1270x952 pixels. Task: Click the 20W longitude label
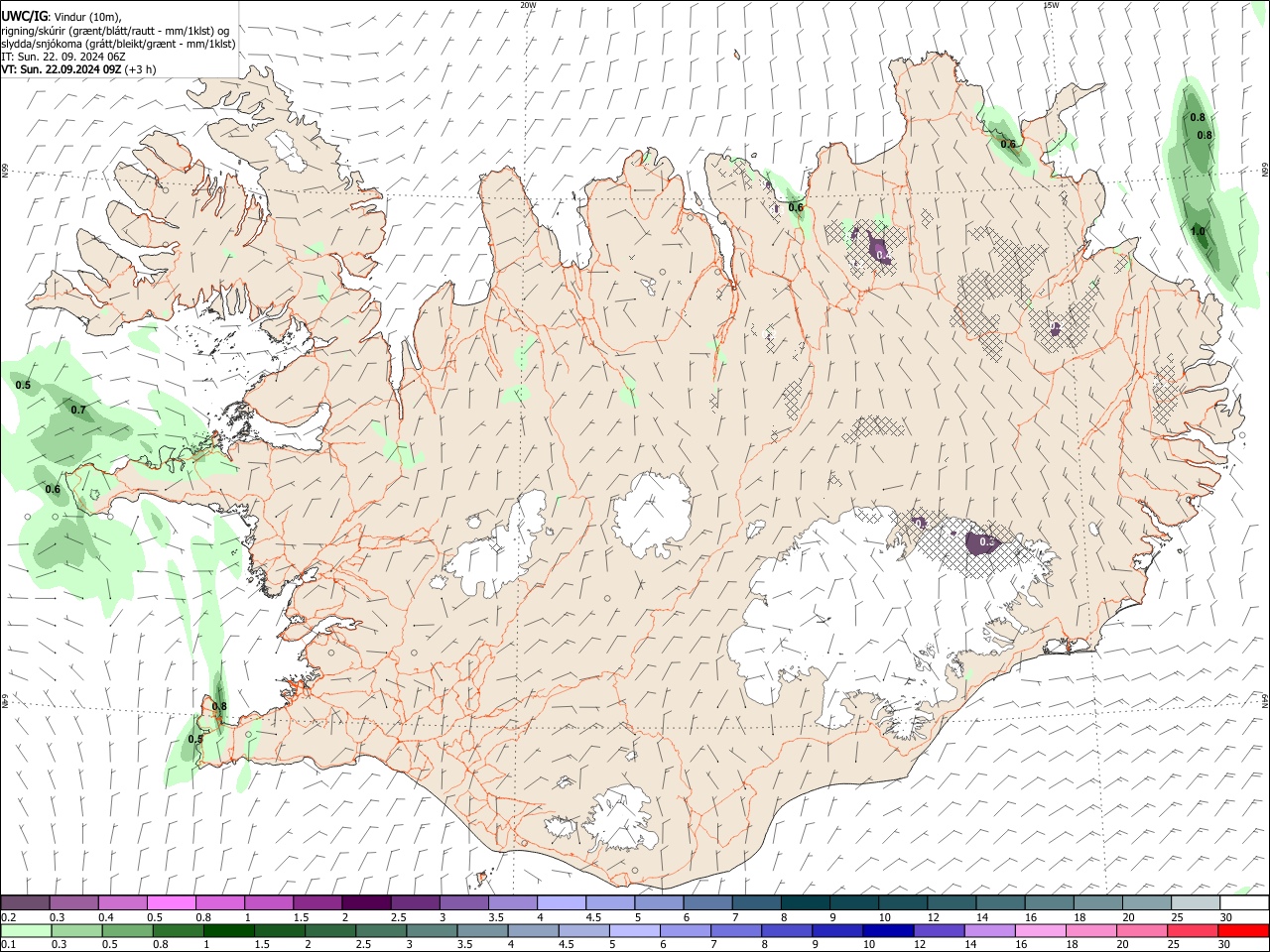[x=528, y=5]
